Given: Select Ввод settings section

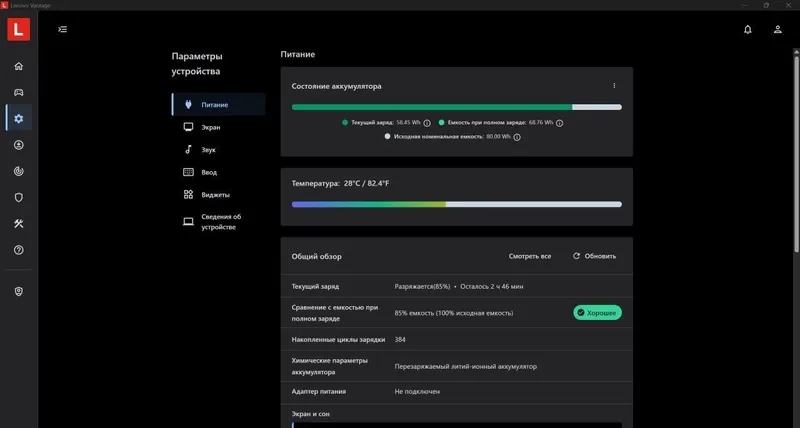Looking at the screenshot, I should (219, 172).
